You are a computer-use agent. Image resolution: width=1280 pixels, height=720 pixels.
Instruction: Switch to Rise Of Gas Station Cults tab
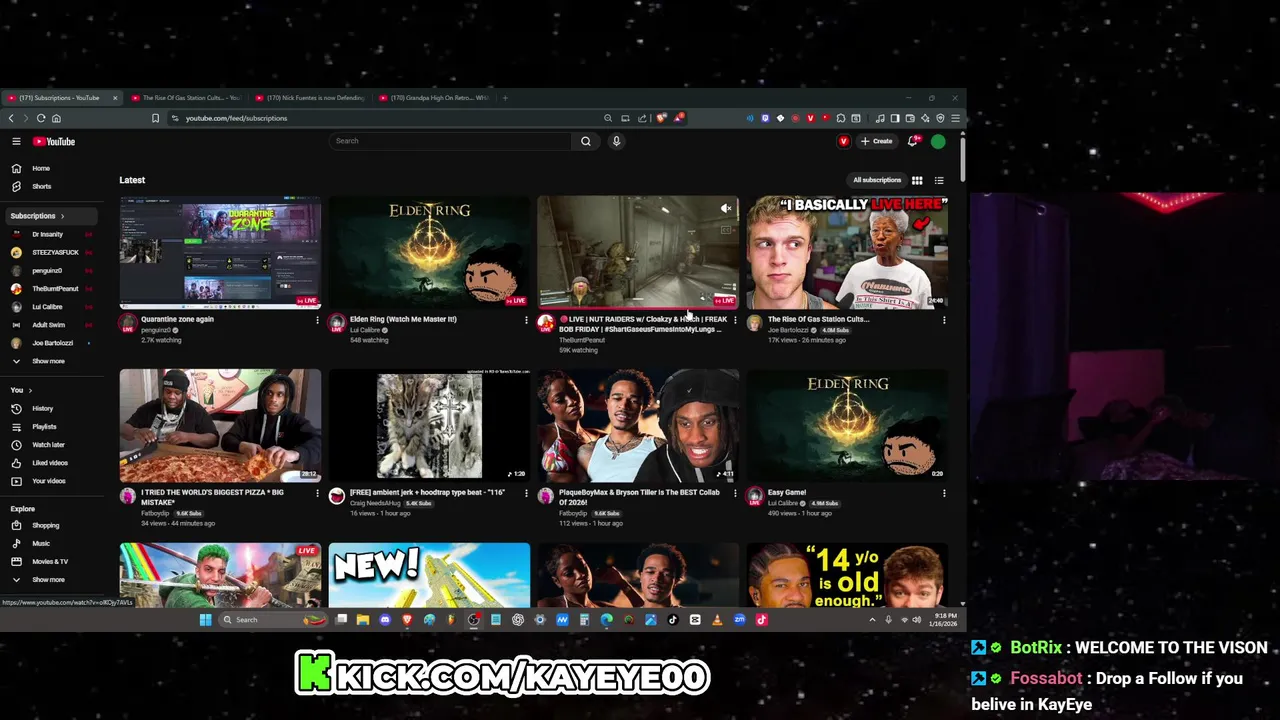[x=186, y=98]
